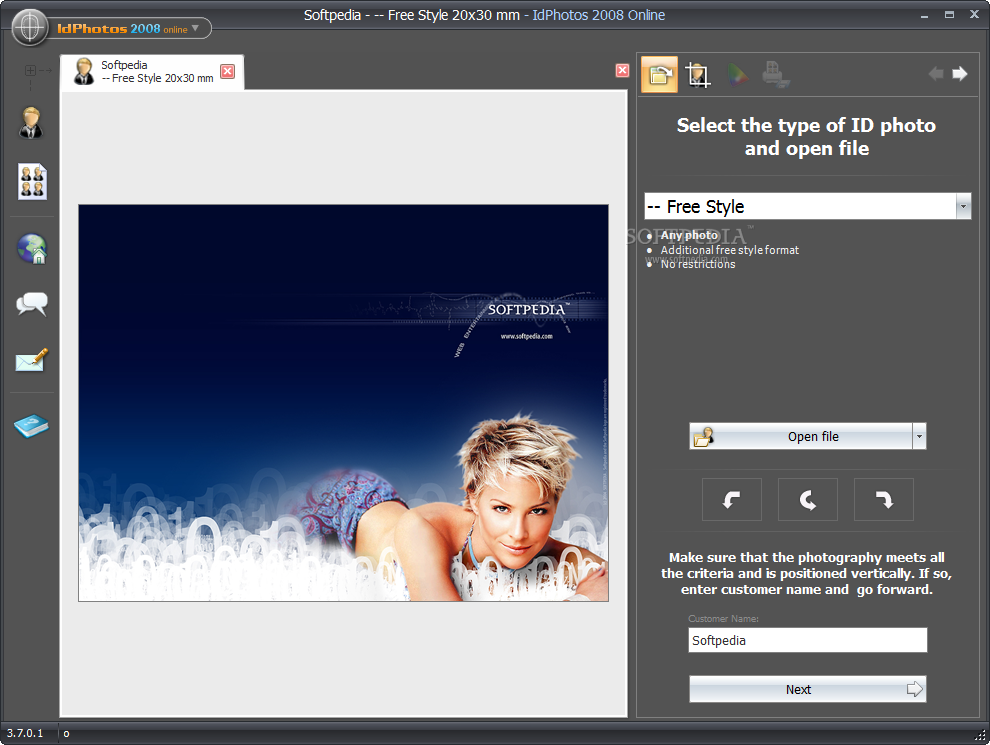Open the multiple ID photos sheet icon

pos(32,182)
